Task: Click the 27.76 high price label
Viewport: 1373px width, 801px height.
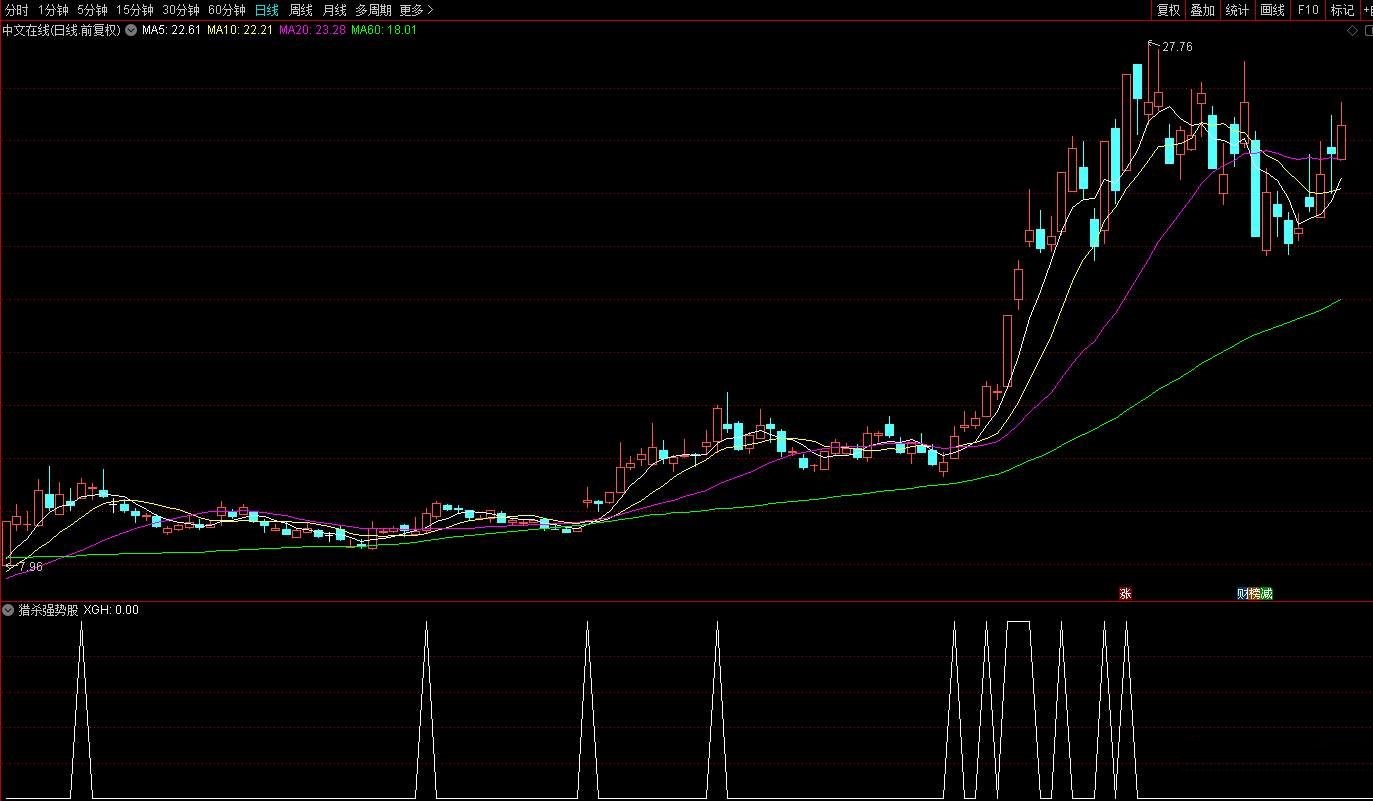Action: pos(1177,47)
